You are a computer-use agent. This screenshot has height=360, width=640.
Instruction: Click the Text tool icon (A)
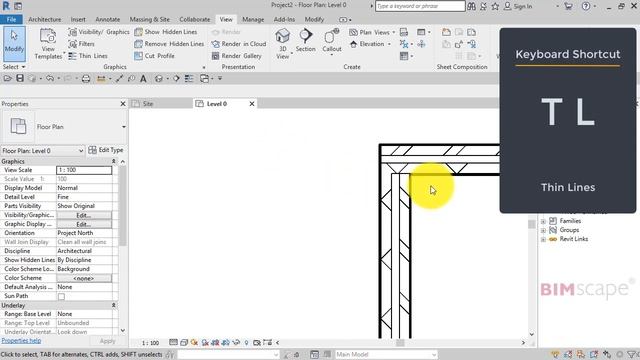143,78
